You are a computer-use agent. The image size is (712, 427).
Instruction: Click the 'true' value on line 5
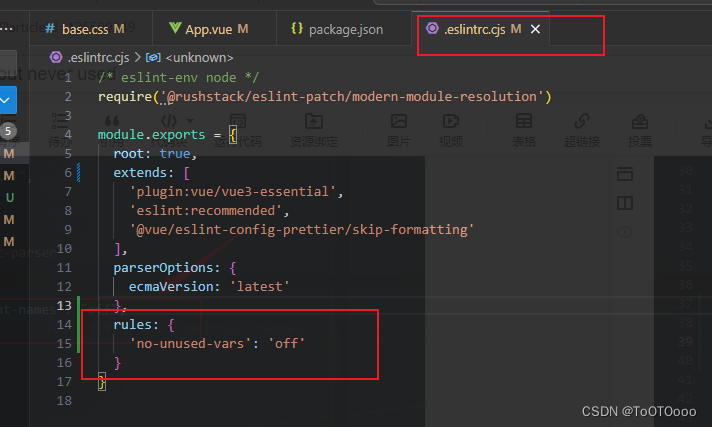(x=175, y=154)
